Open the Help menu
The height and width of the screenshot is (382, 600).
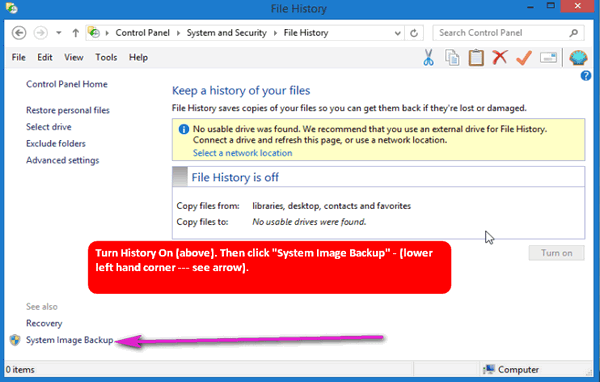(138, 57)
